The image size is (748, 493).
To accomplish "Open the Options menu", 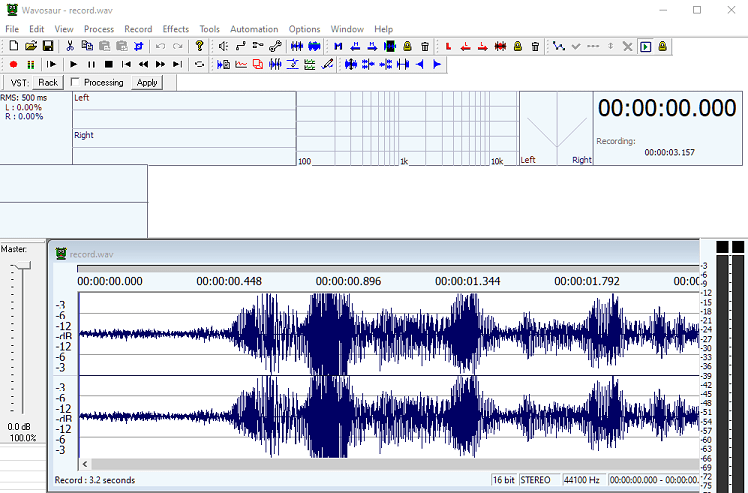I will pyautogui.click(x=304, y=29).
